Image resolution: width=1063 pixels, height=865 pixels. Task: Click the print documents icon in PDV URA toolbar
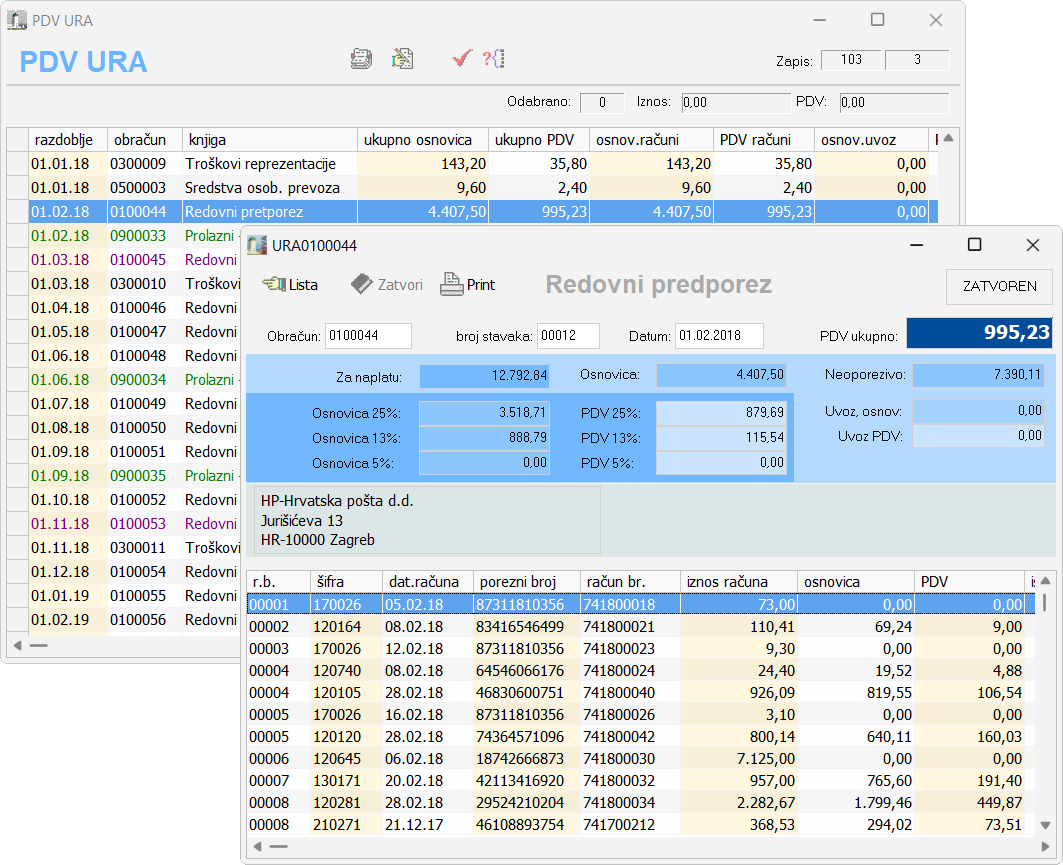tap(361, 59)
